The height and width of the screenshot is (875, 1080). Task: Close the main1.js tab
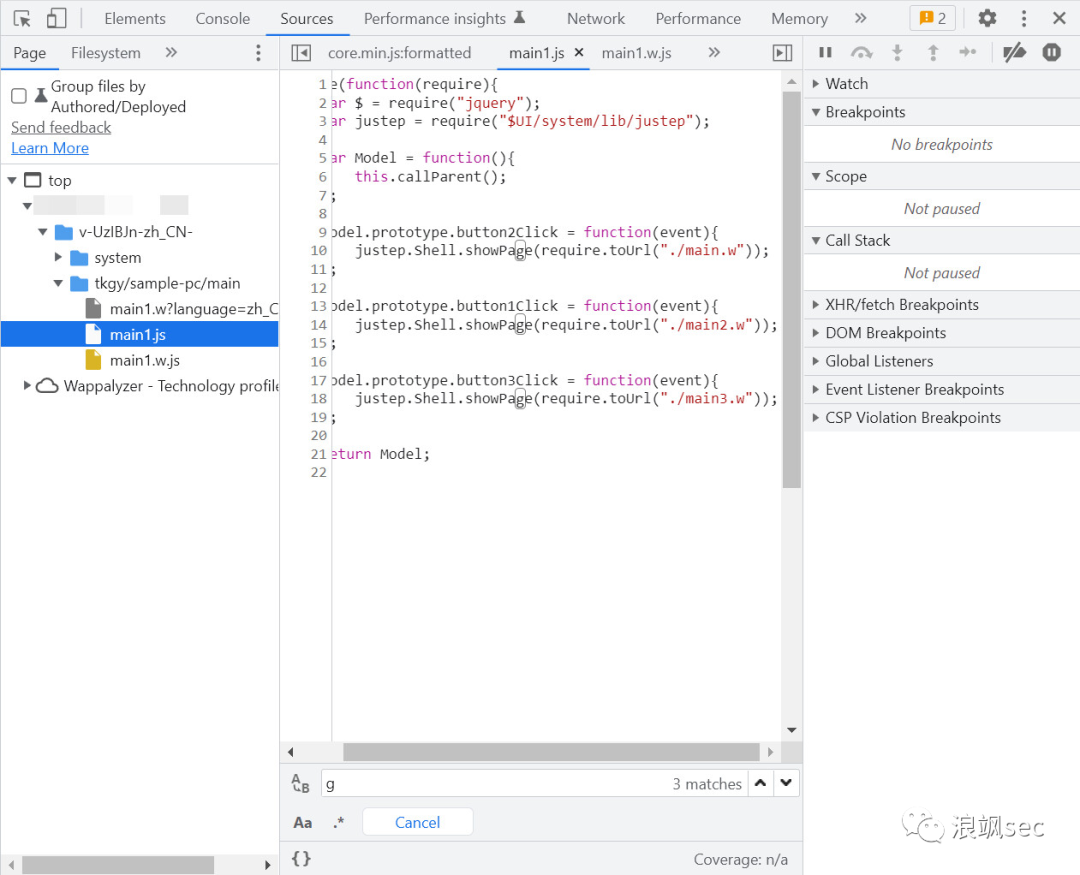579,52
